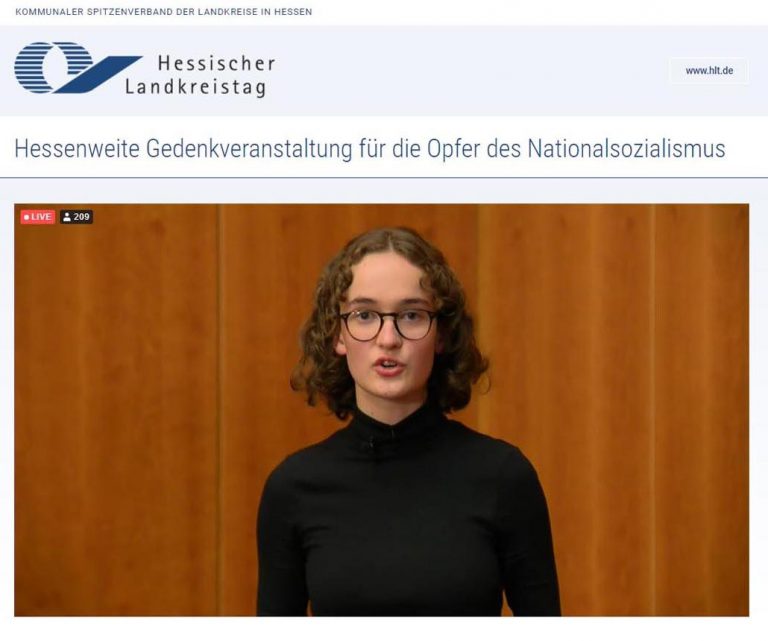
Task: Click the word Nationalsozialismus in the title
Action: pyautogui.click(x=626, y=148)
